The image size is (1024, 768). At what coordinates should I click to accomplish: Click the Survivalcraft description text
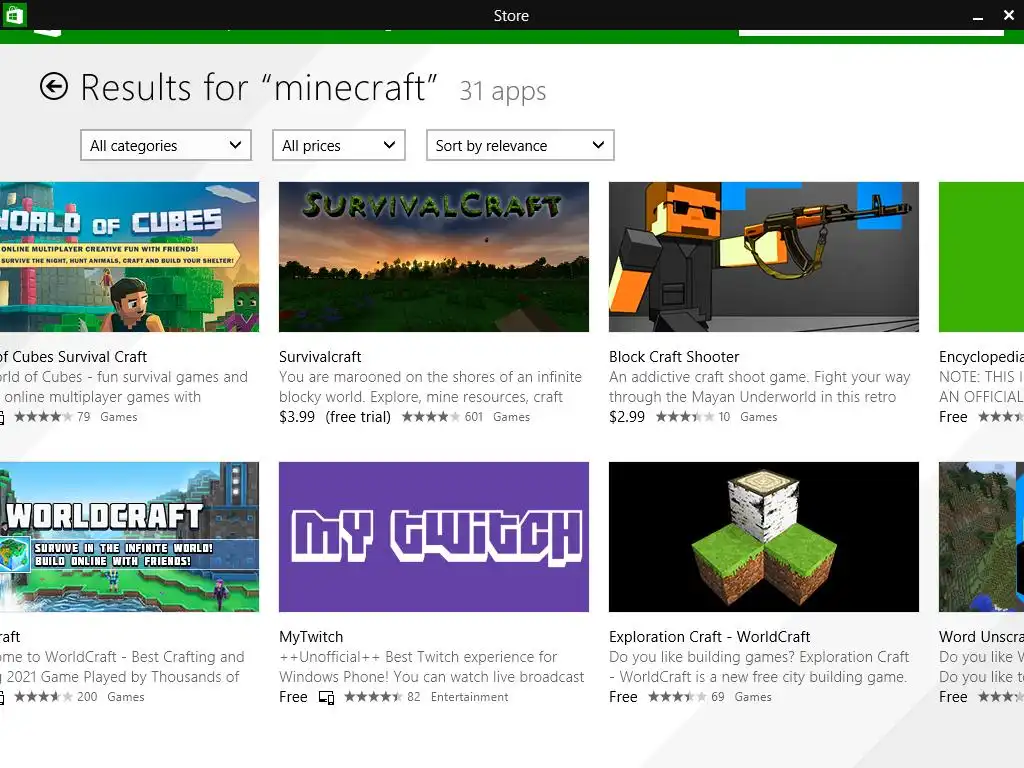coord(430,387)
